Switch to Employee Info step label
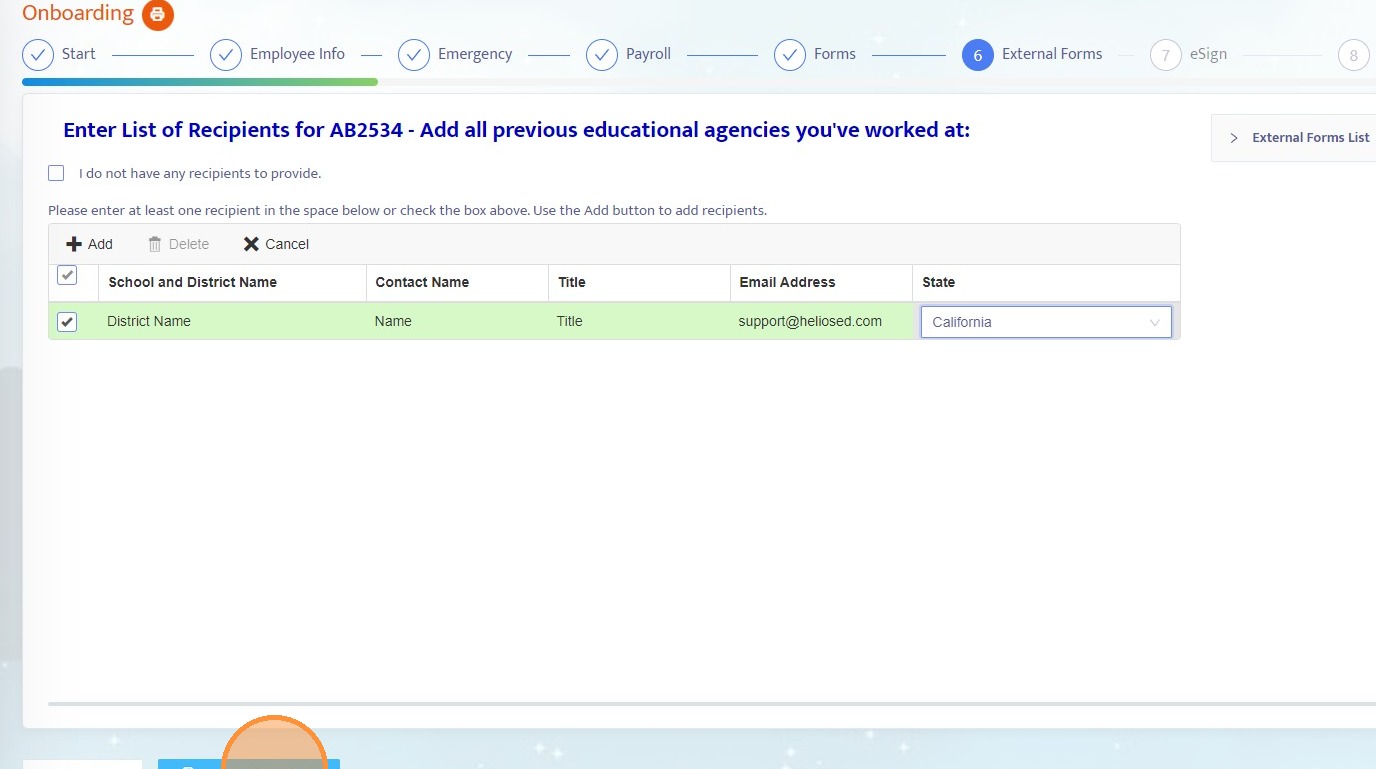Screen dimensions: 1376x769 point(297,54)
